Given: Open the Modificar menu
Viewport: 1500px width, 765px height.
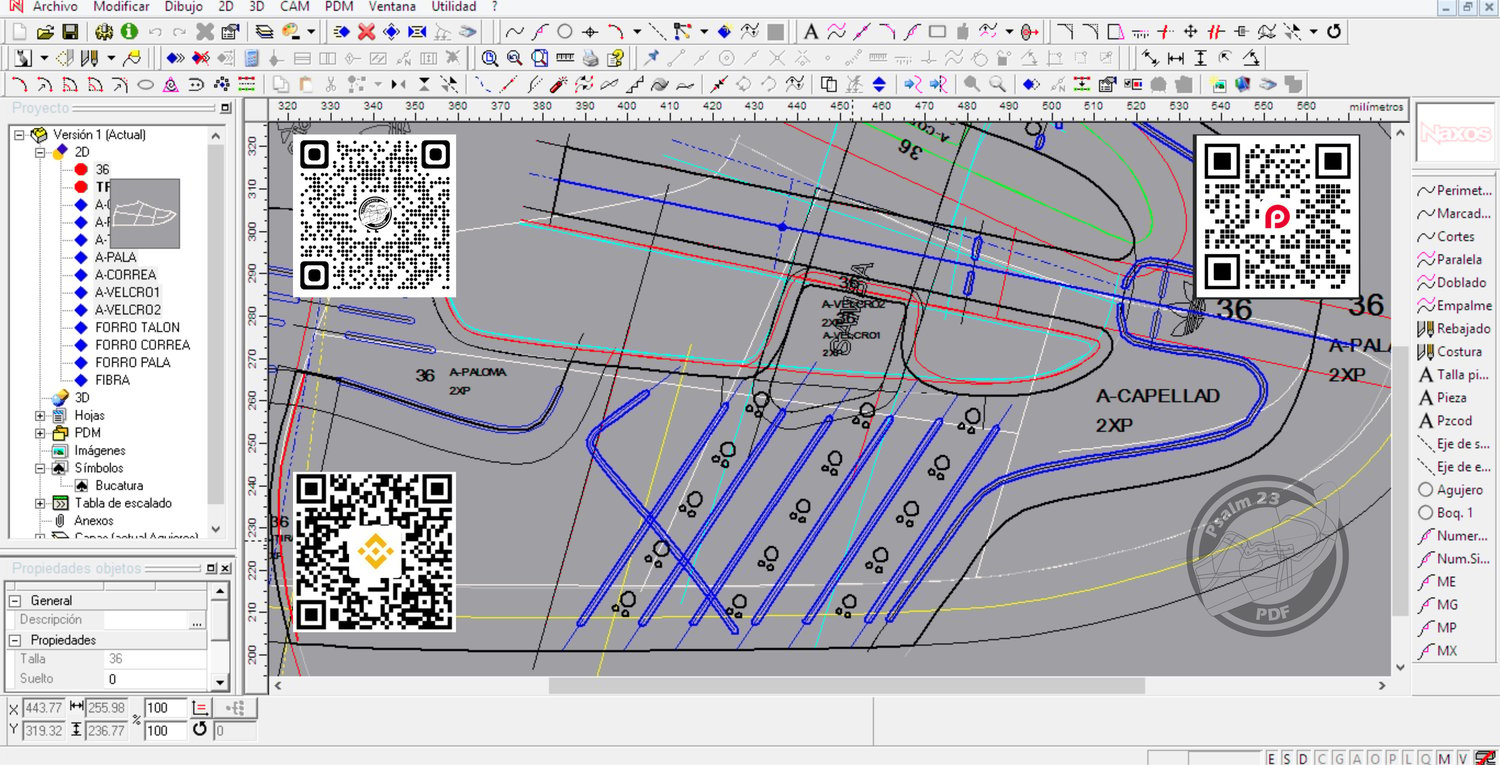Looking at the screenshot, I should (121, 6).
